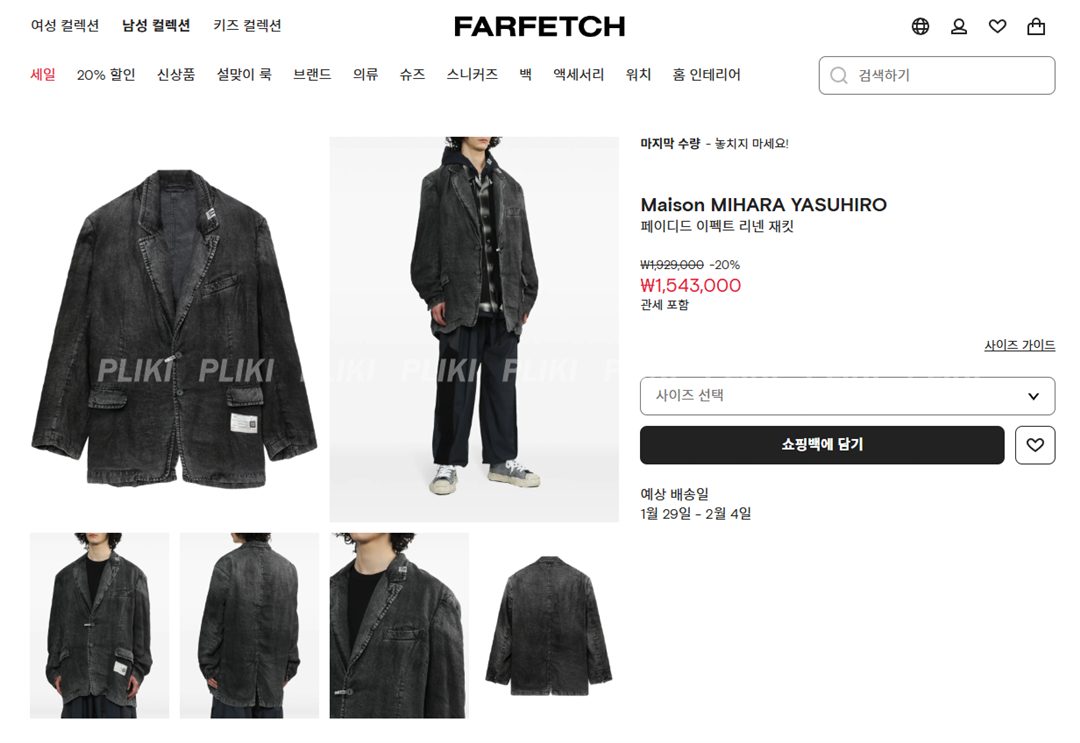The width and height of the screenshot is (1080, 743).
Task: Open the shopping bag icon
Action: (1036, 26)
